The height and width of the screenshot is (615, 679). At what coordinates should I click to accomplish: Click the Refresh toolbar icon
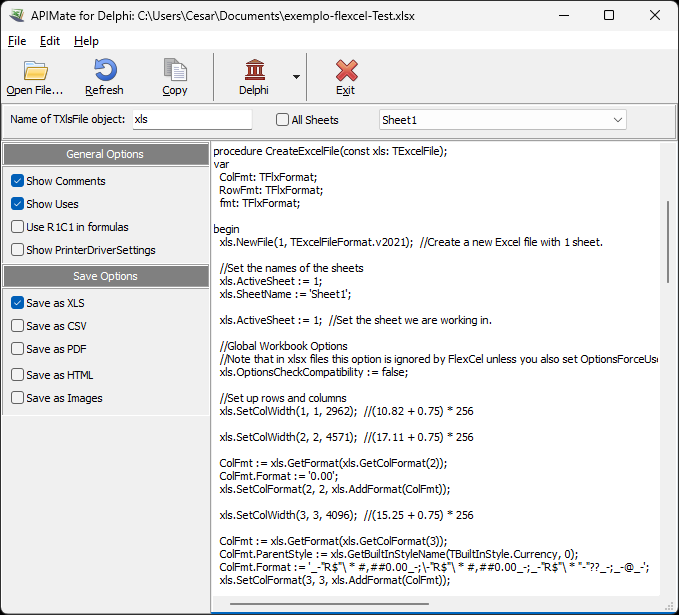(x=105, y=70)
